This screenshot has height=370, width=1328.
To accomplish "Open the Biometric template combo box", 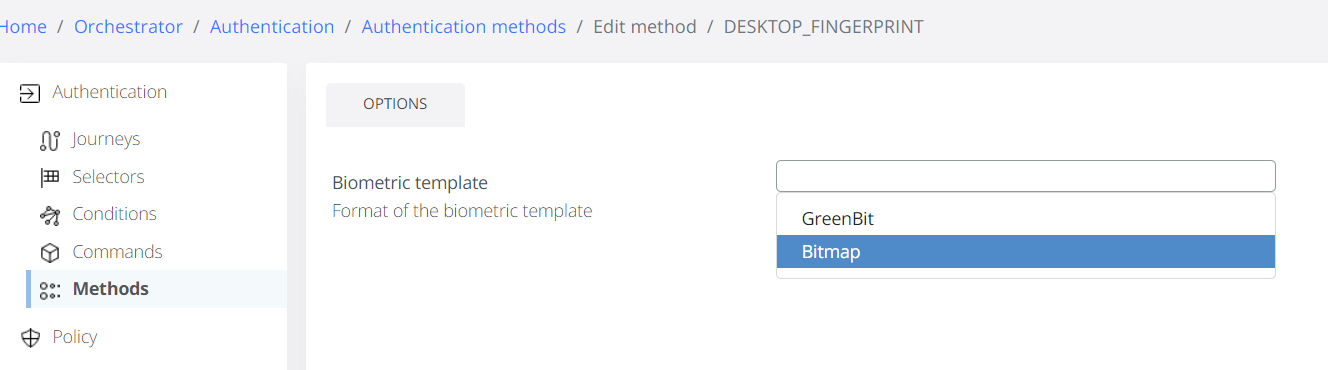I will coord(1026,176).
